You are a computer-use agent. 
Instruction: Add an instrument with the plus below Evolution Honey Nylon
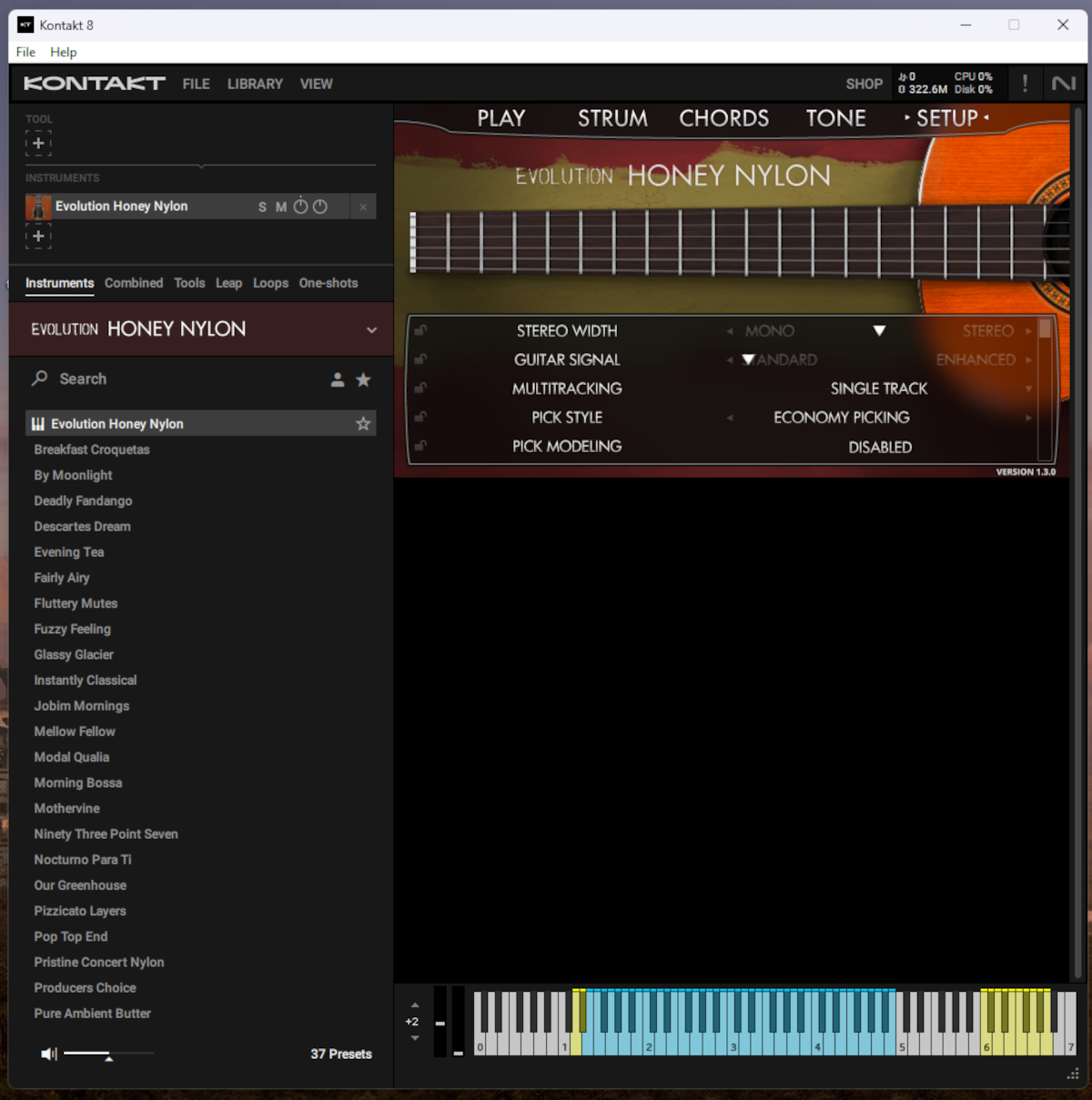point(38,236)
